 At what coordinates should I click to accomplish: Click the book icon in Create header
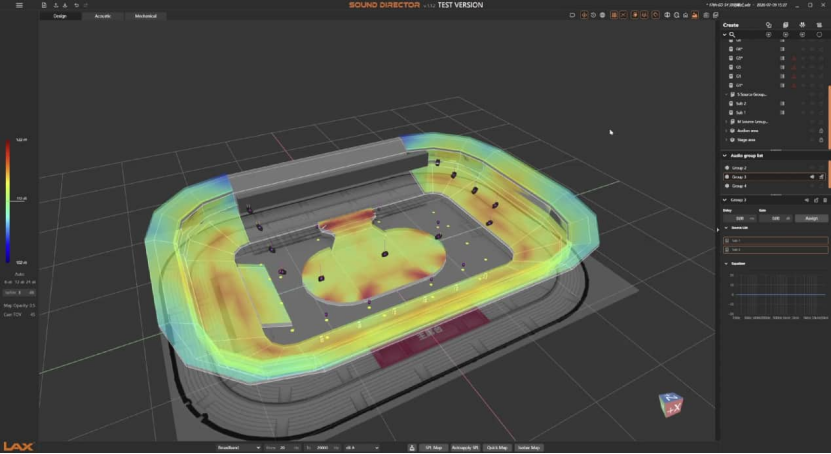click(x=785, y=25)
